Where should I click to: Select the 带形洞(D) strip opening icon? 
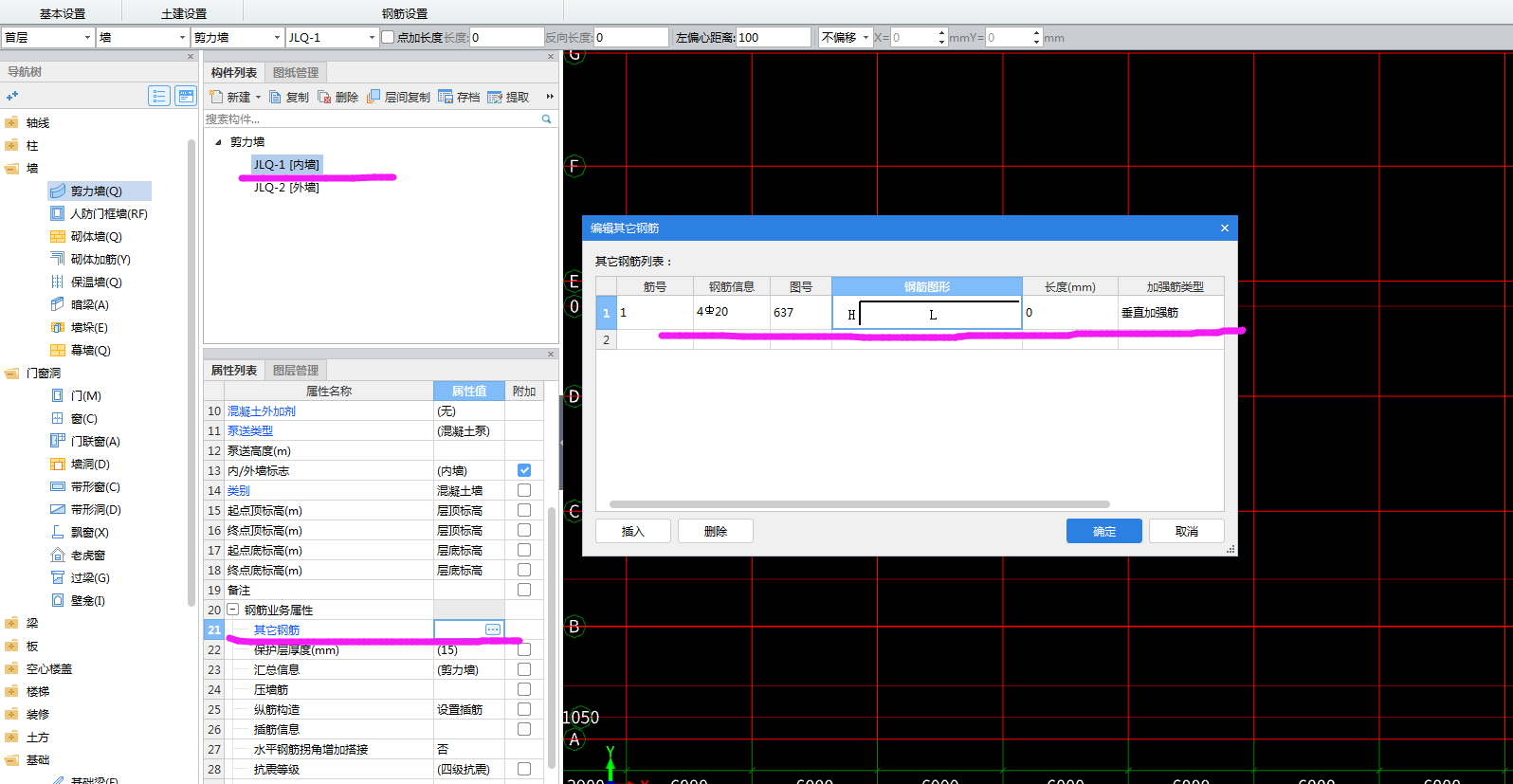pos(58,509)
